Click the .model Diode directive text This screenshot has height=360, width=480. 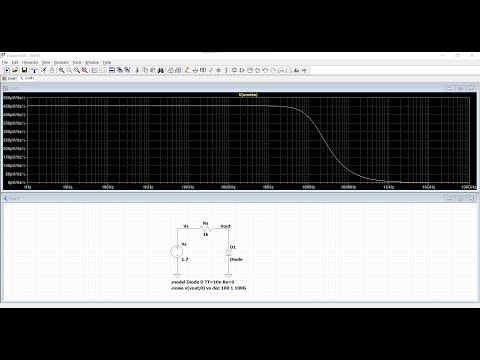click(x=203, y=282)
